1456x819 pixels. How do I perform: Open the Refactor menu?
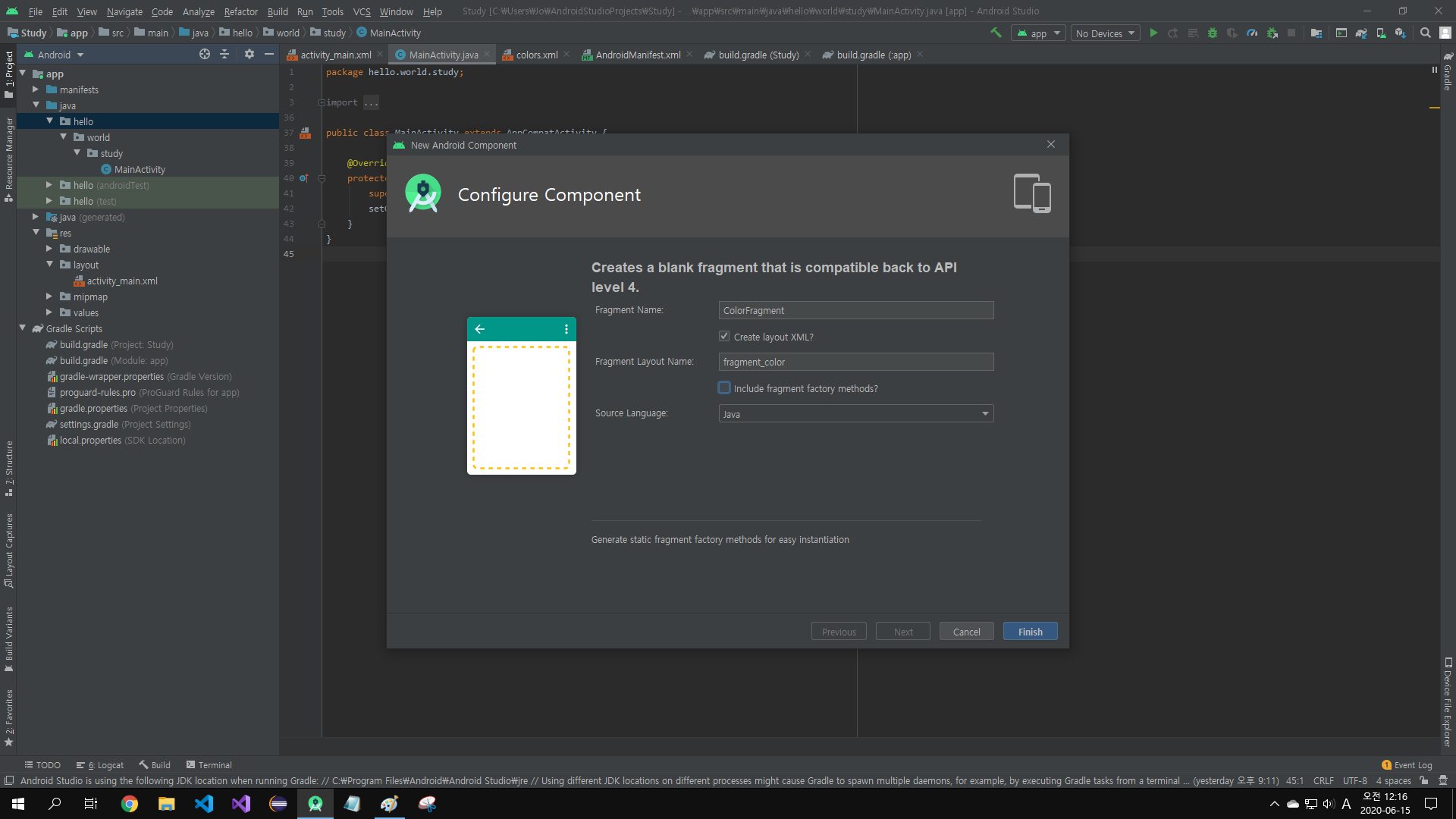pyautogui.click(x=240, y=11)
